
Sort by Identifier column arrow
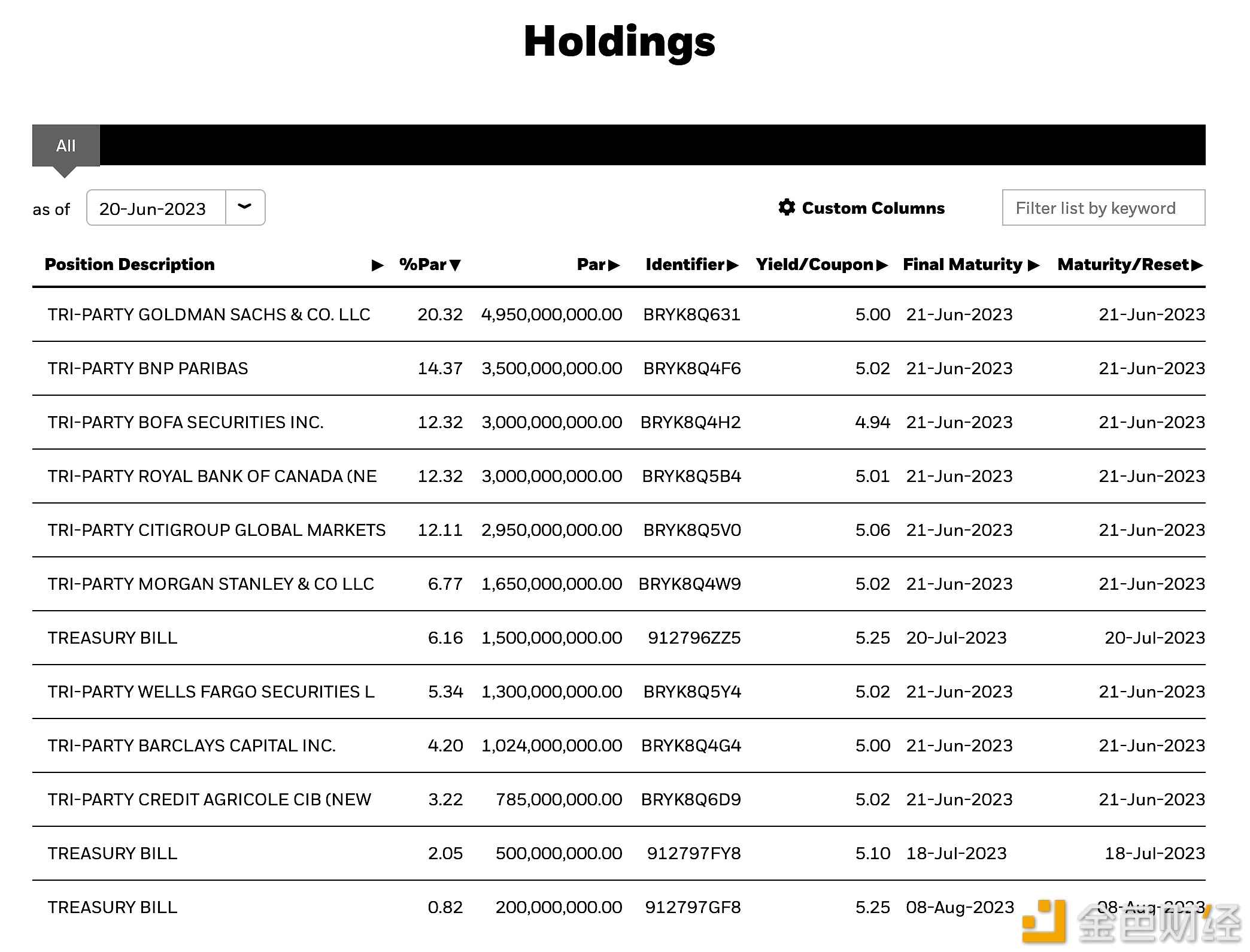(733, 265)
